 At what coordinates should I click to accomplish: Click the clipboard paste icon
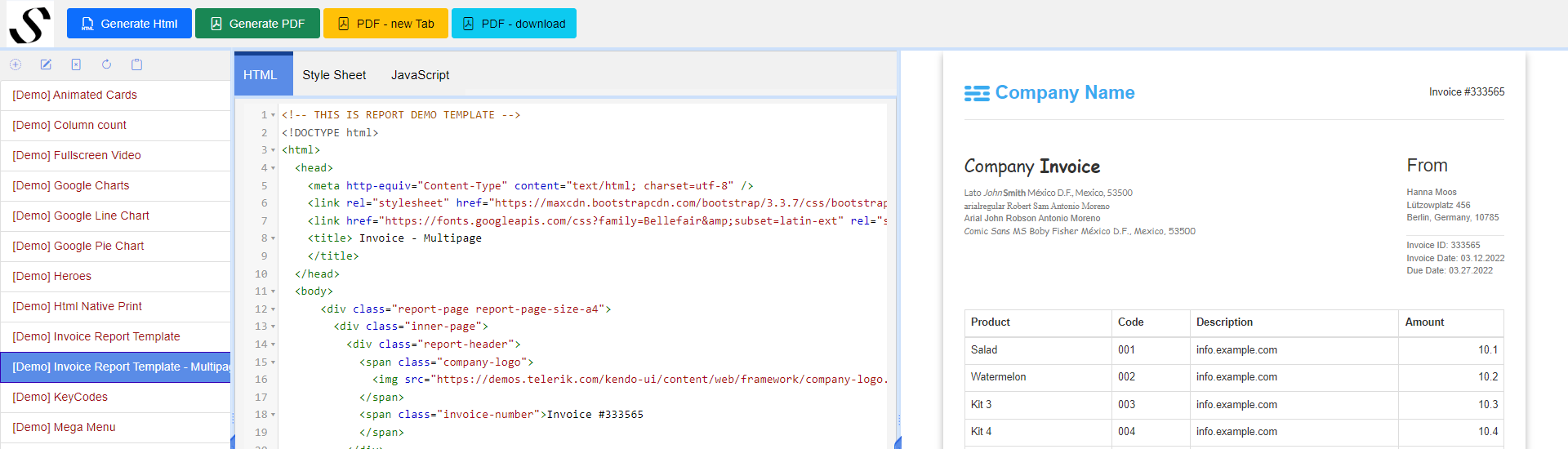click(x=136, y=64)
